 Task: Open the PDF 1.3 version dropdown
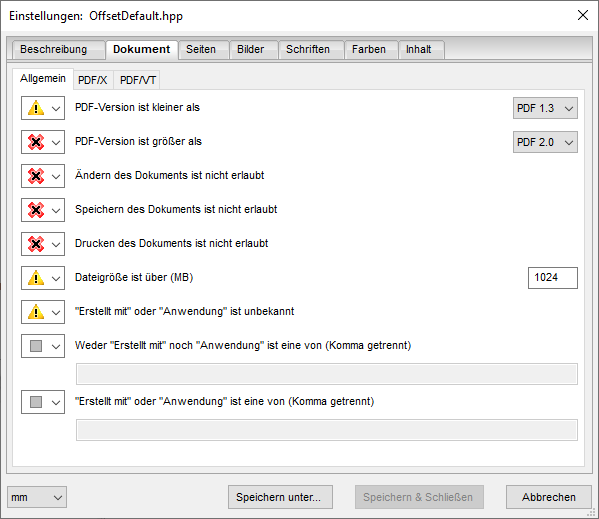point(545,108)
